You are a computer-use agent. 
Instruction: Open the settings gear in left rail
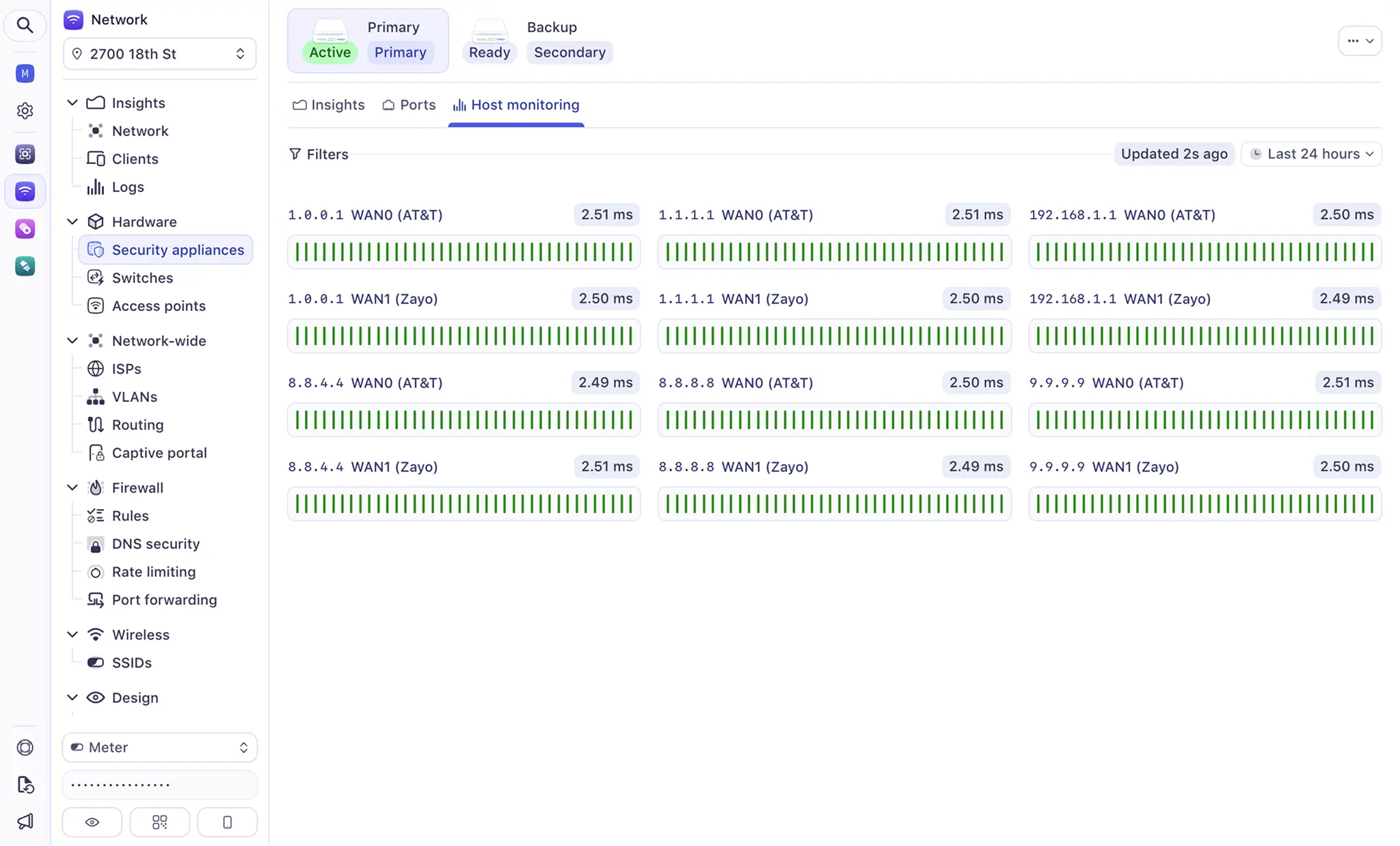pyautogui.click(x=25, y=111)
